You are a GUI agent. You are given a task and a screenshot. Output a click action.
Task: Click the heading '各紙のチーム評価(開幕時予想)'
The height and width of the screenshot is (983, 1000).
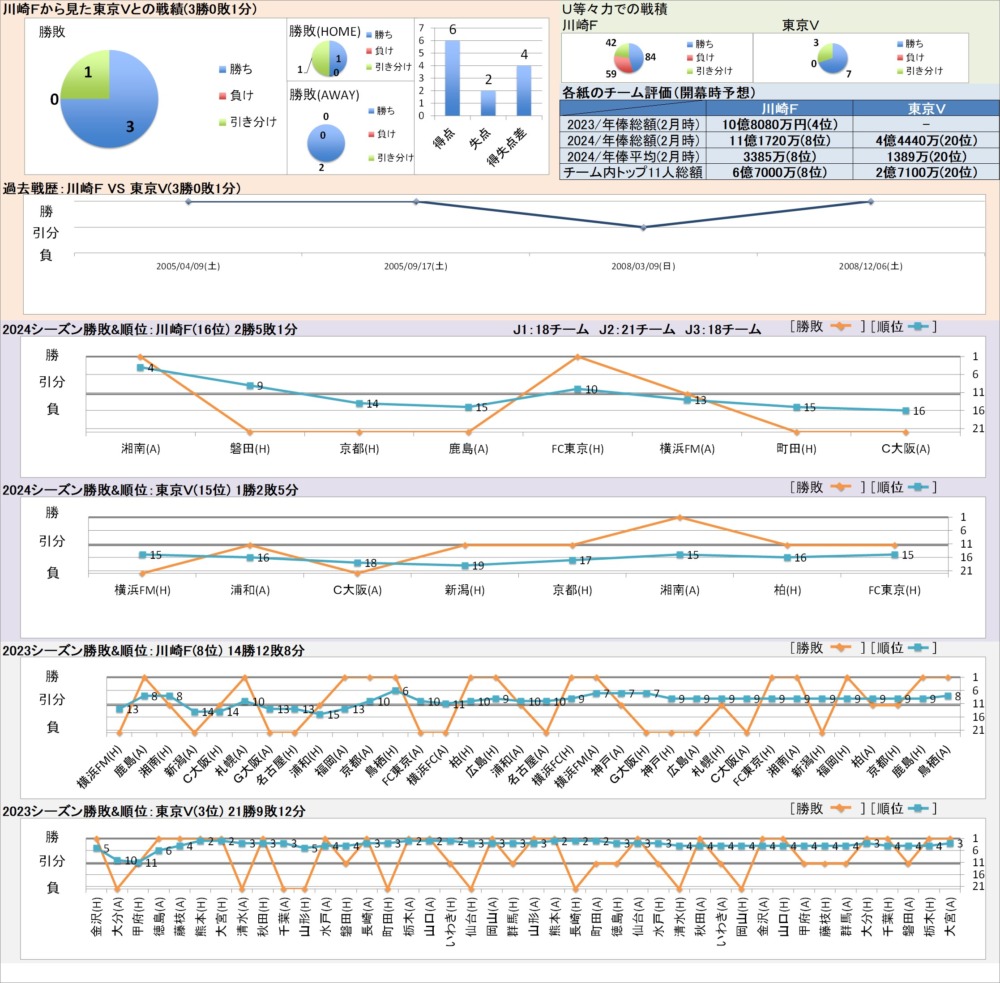(658, 92)
